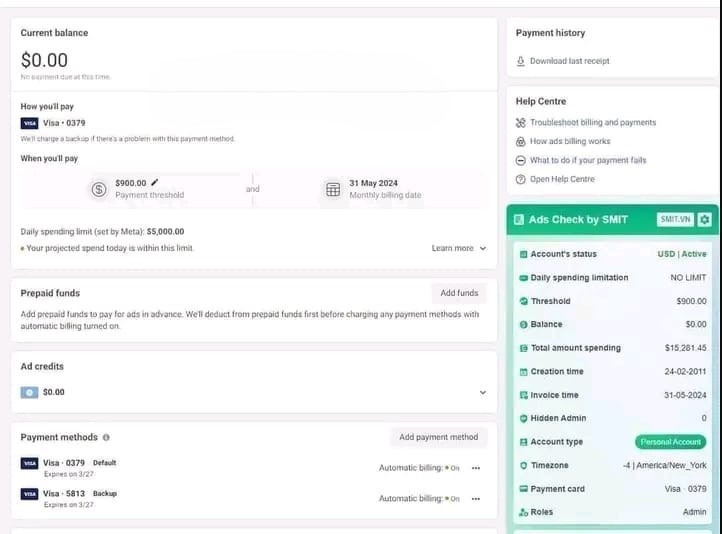Open more options for Visa 5813 backup card

coord(476,498)
